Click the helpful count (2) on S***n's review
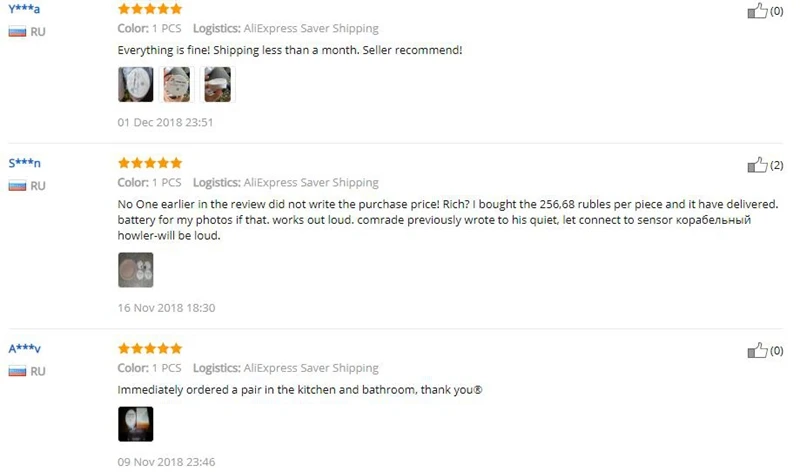The image size is (800, 472). (777, 165)
